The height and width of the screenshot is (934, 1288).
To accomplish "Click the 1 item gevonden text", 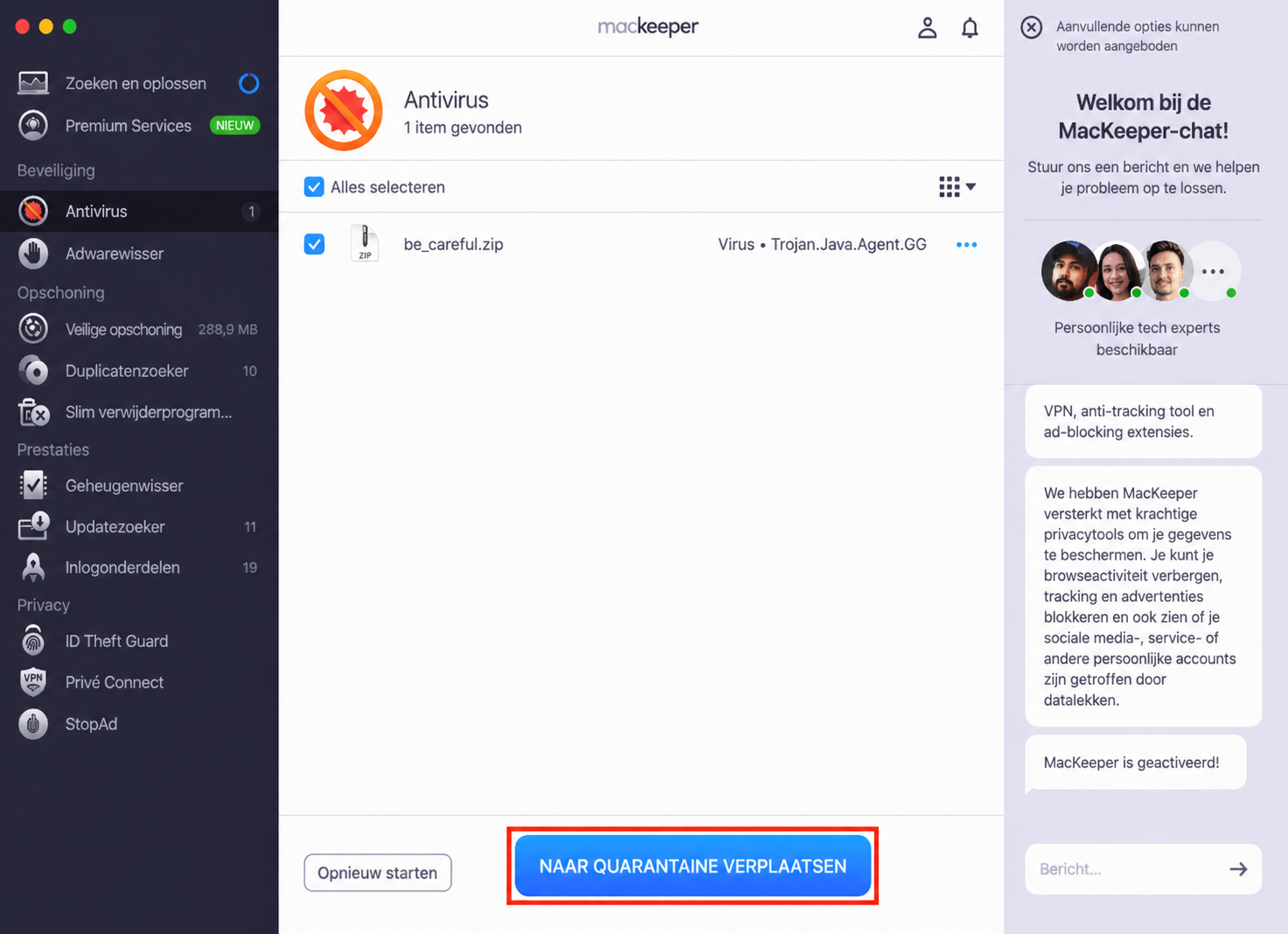I will [x=463, y=128].
